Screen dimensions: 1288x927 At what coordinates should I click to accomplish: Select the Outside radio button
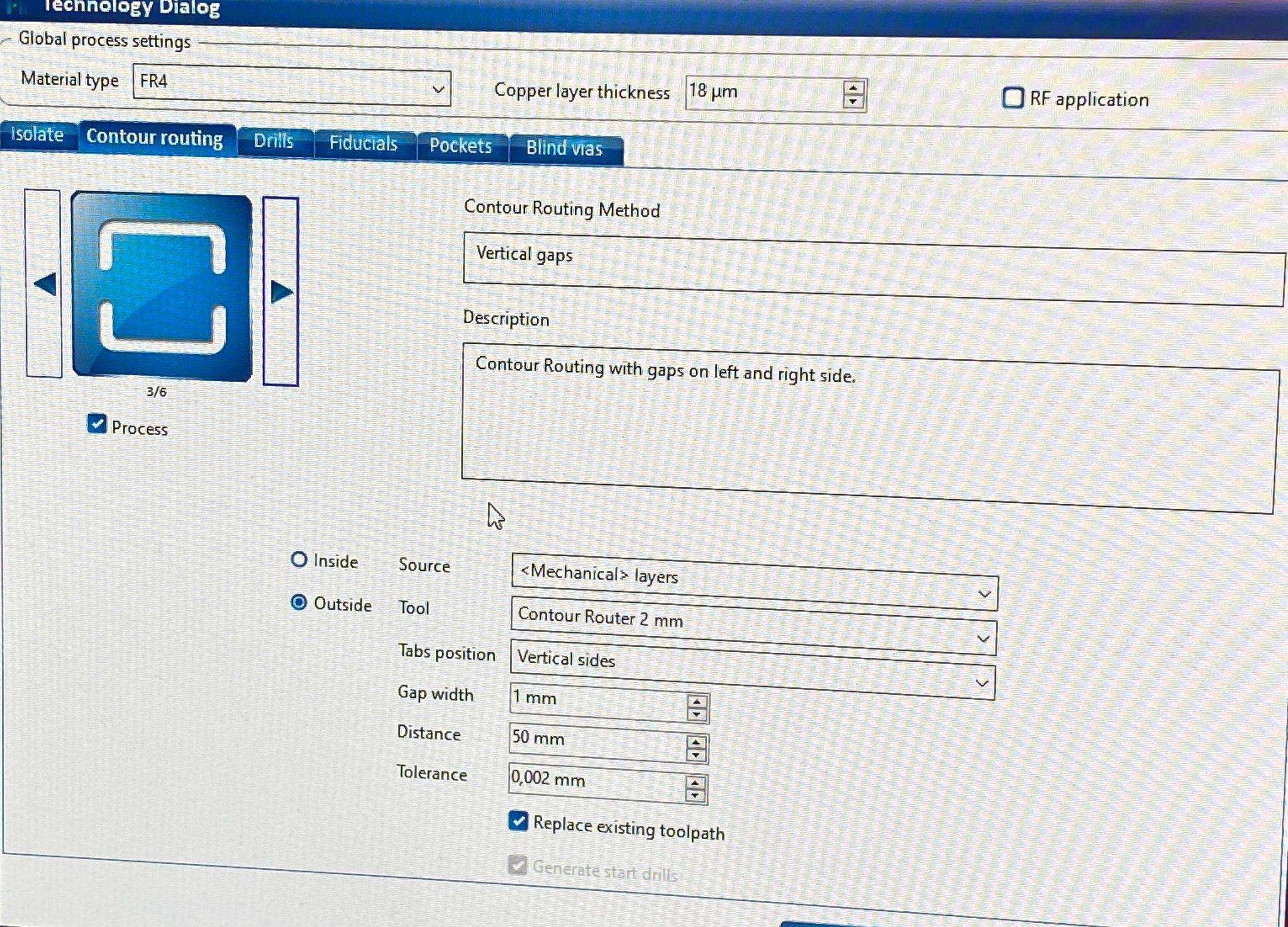click(x=299, y=602)
